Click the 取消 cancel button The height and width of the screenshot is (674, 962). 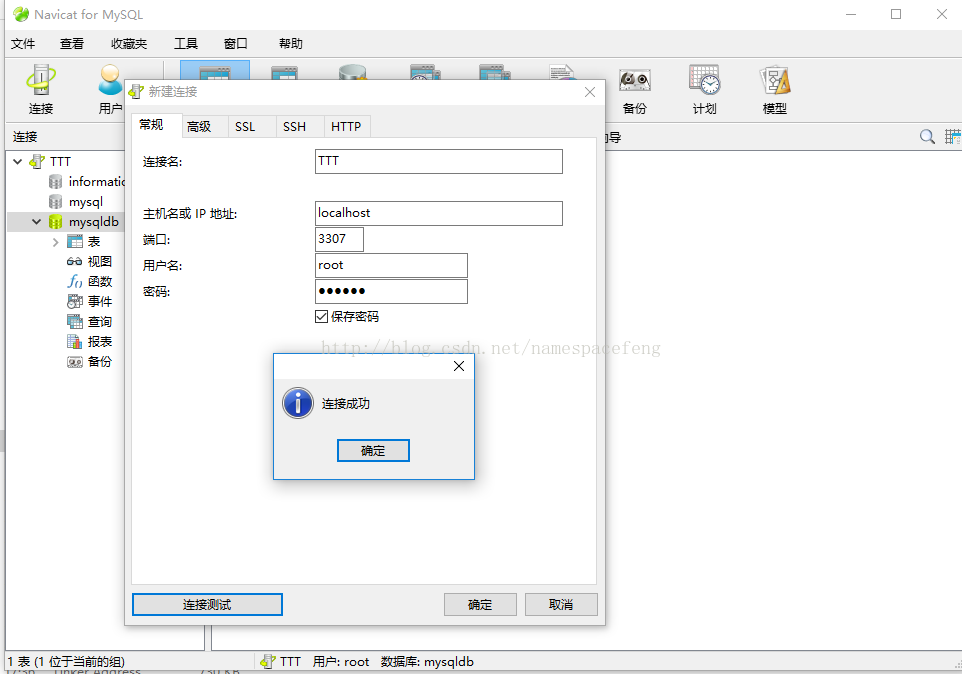(561, 605)
